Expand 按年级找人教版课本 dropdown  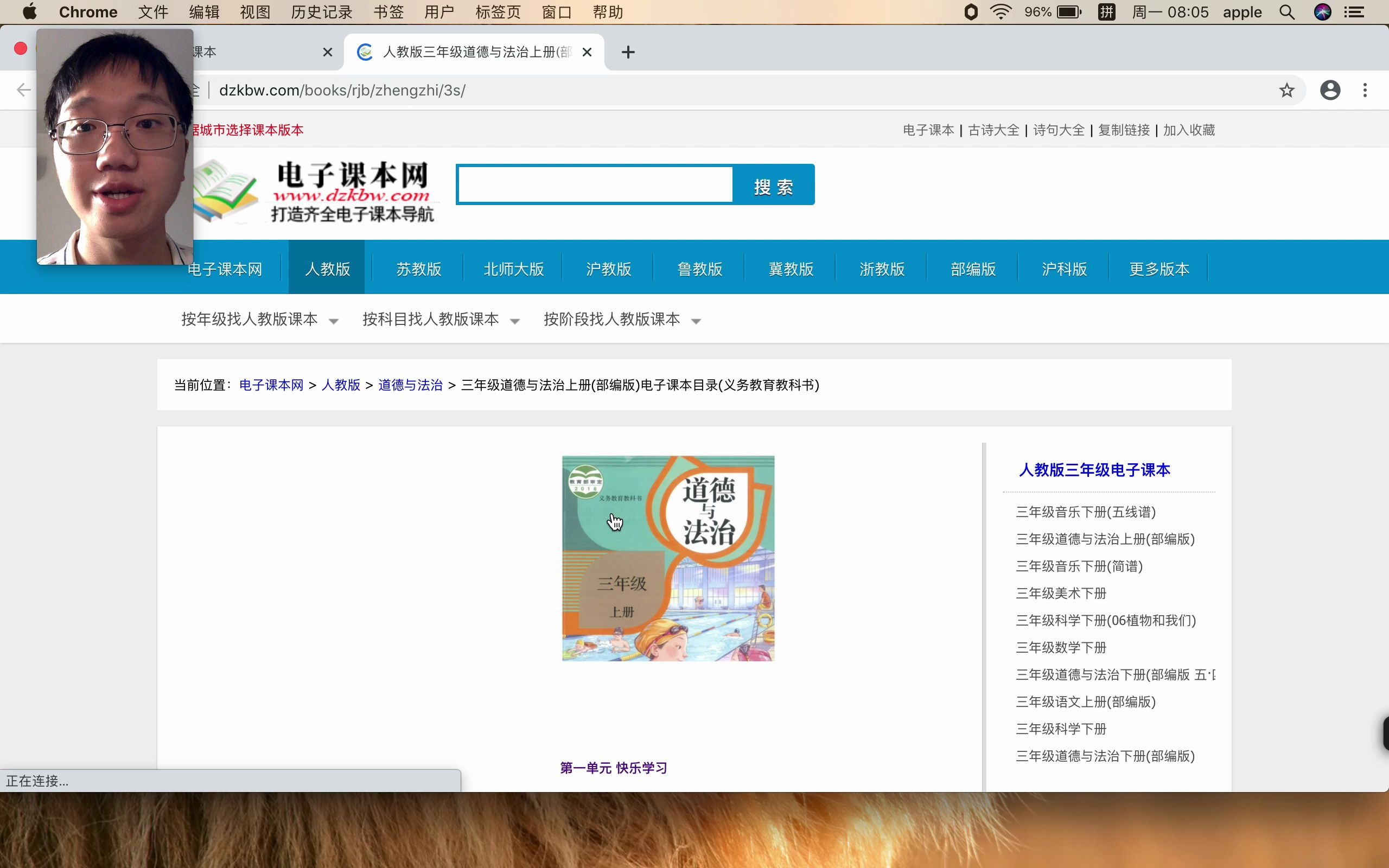pos(259,319)
